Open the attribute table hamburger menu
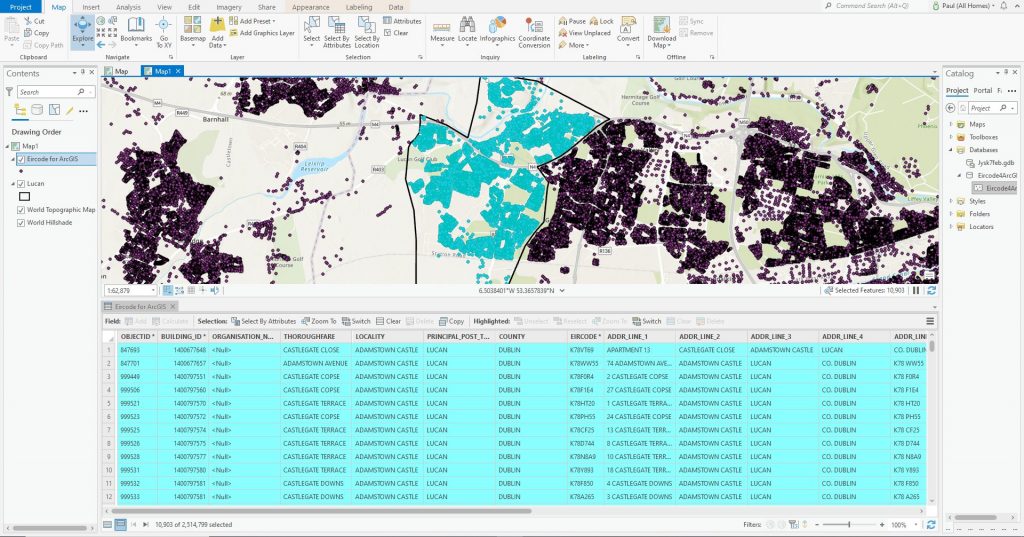1024x537 pixels. 930,321
